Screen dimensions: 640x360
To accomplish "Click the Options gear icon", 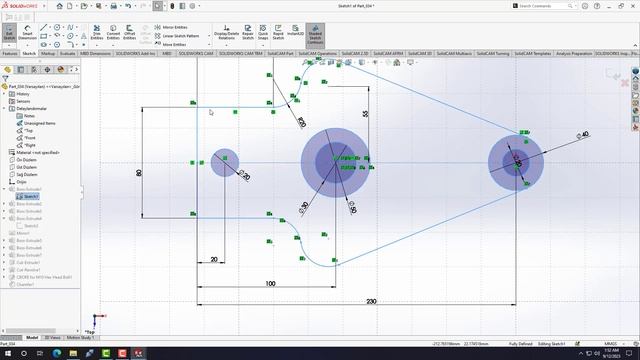I will click(192, 6).
